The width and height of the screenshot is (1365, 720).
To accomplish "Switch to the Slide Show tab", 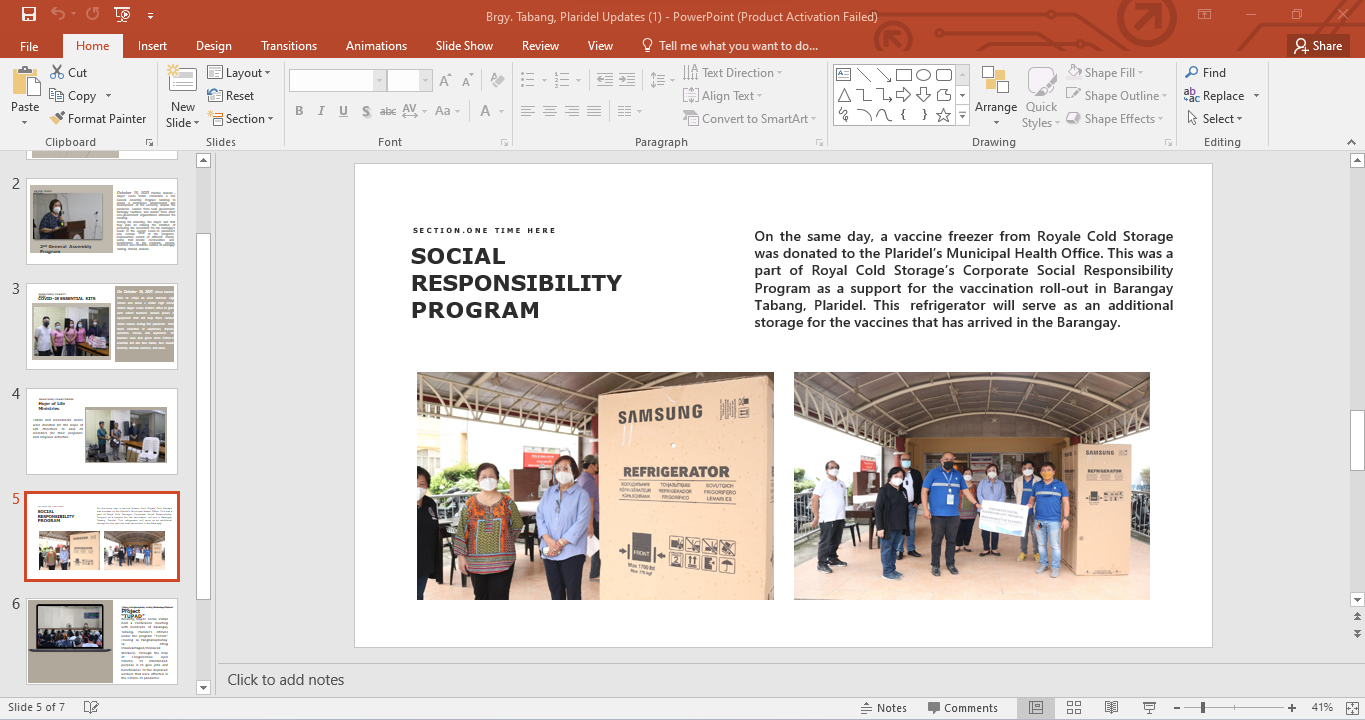I will coord(464,46).
